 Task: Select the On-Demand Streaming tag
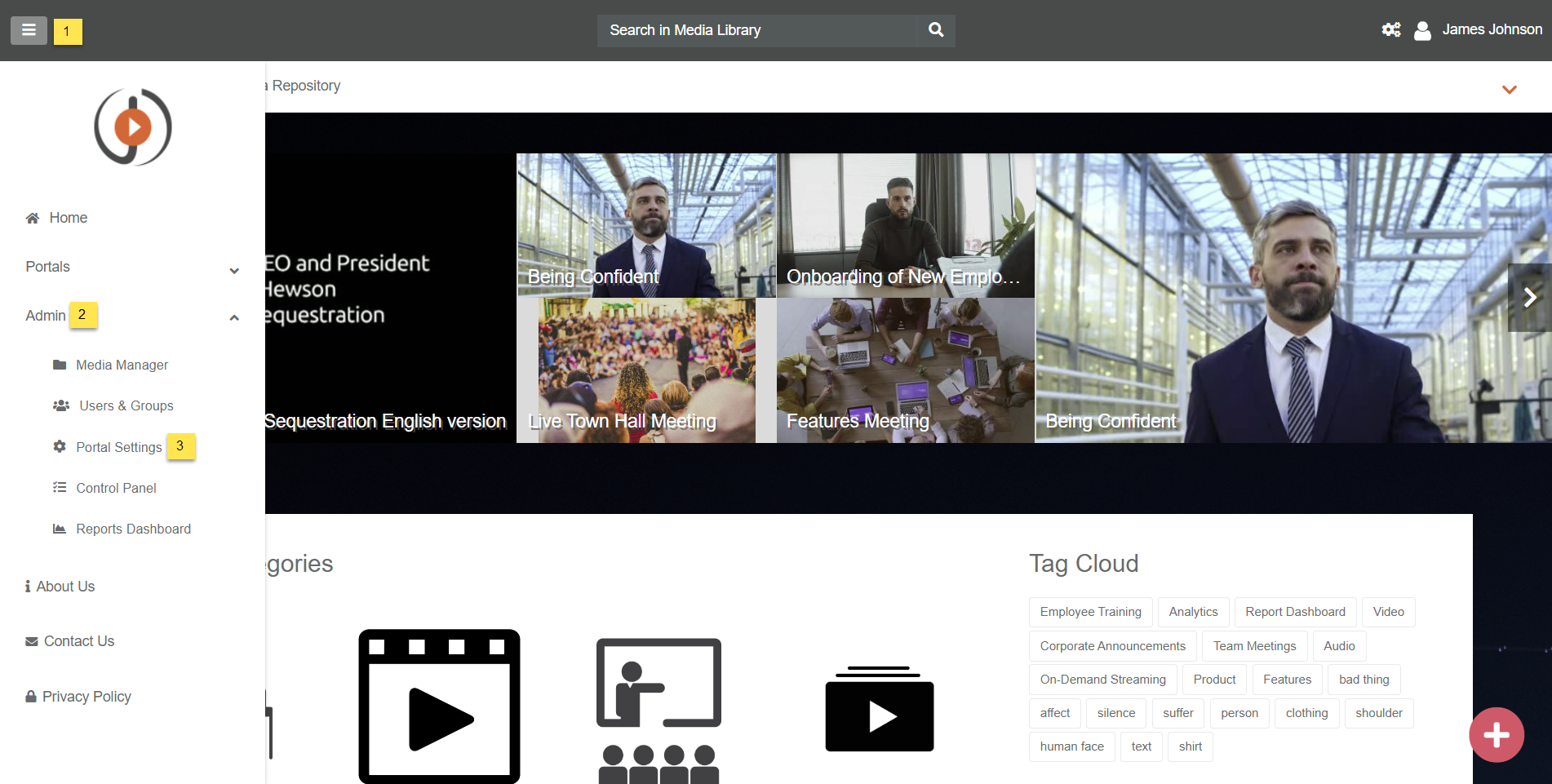coord(1102,680)
